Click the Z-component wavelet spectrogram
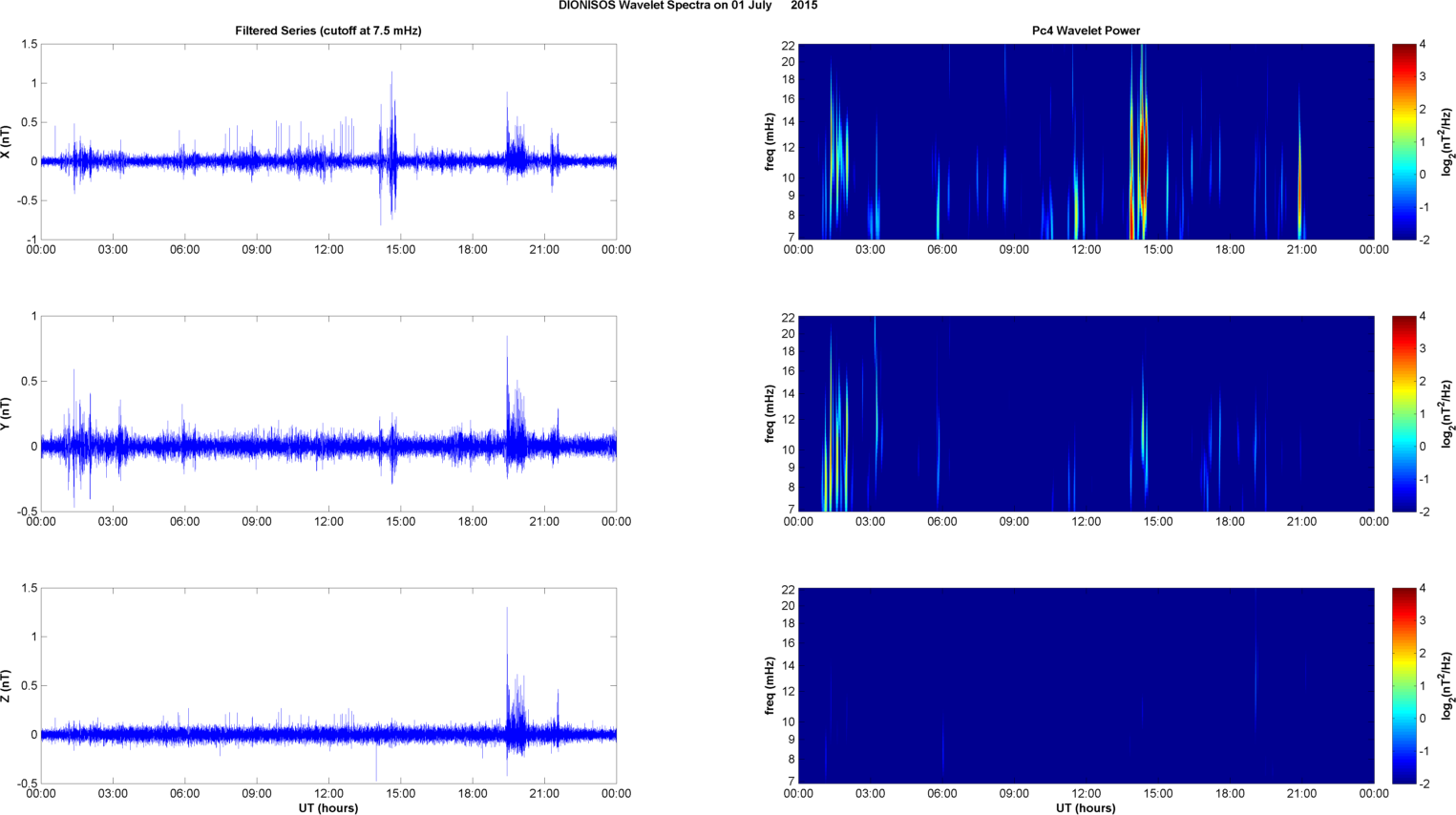1456x815 pixels. [1086, 686]
